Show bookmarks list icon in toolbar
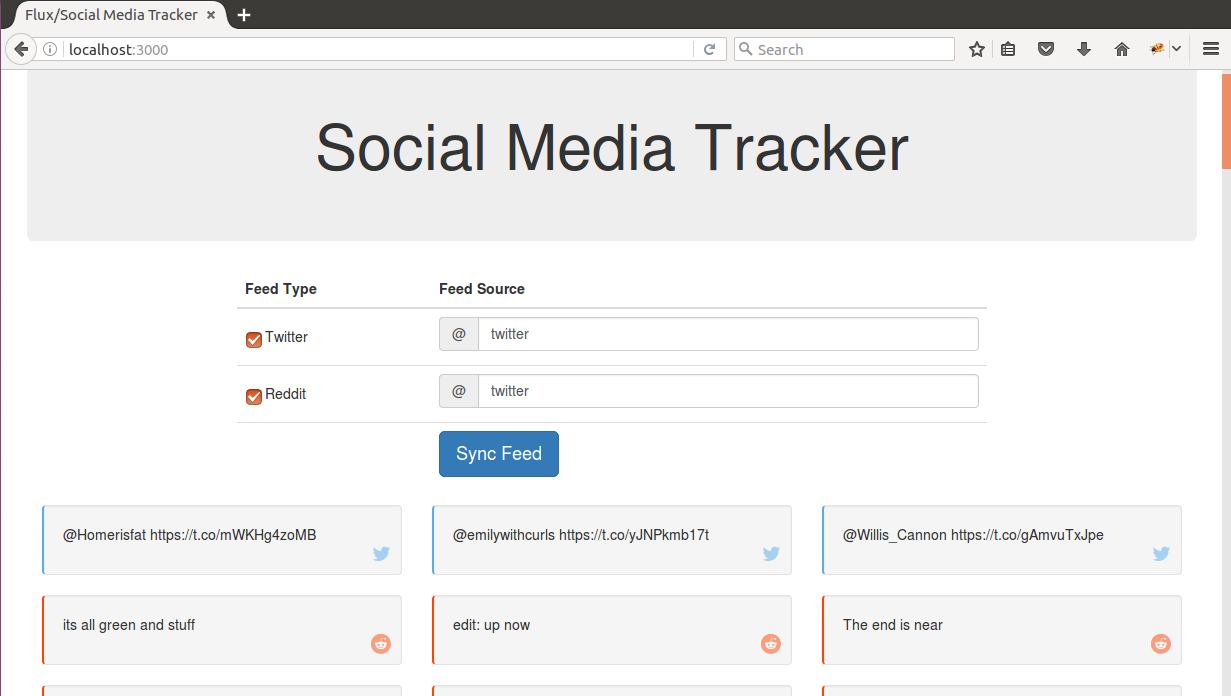Viewport: 1231px width, 696px height. [1008, 49]
